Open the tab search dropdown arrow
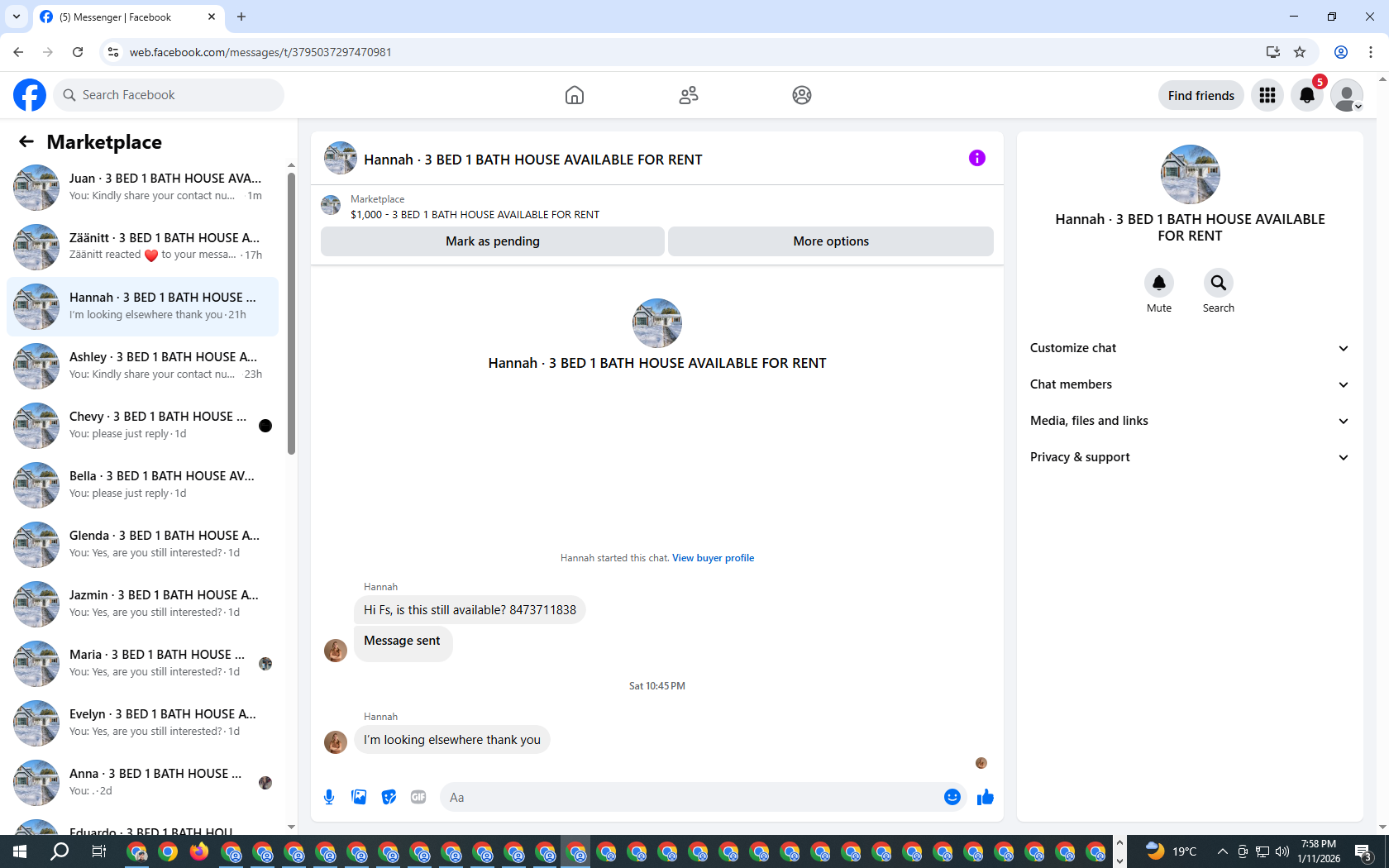Viewport: 1389px width, 868px height. pyautogui.click(x=17, y=17)
